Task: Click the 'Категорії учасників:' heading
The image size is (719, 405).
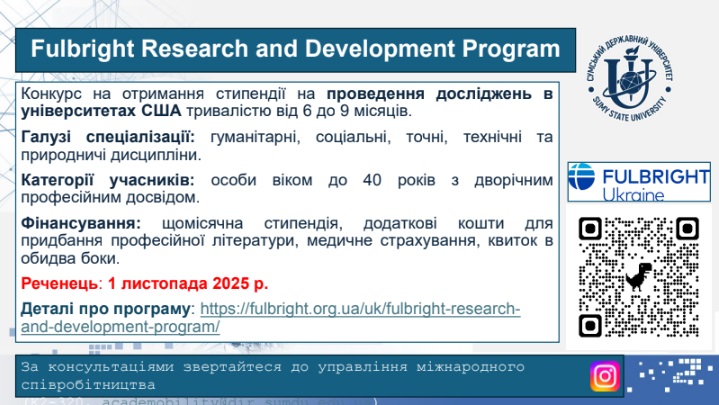Action: coord(108,180)
